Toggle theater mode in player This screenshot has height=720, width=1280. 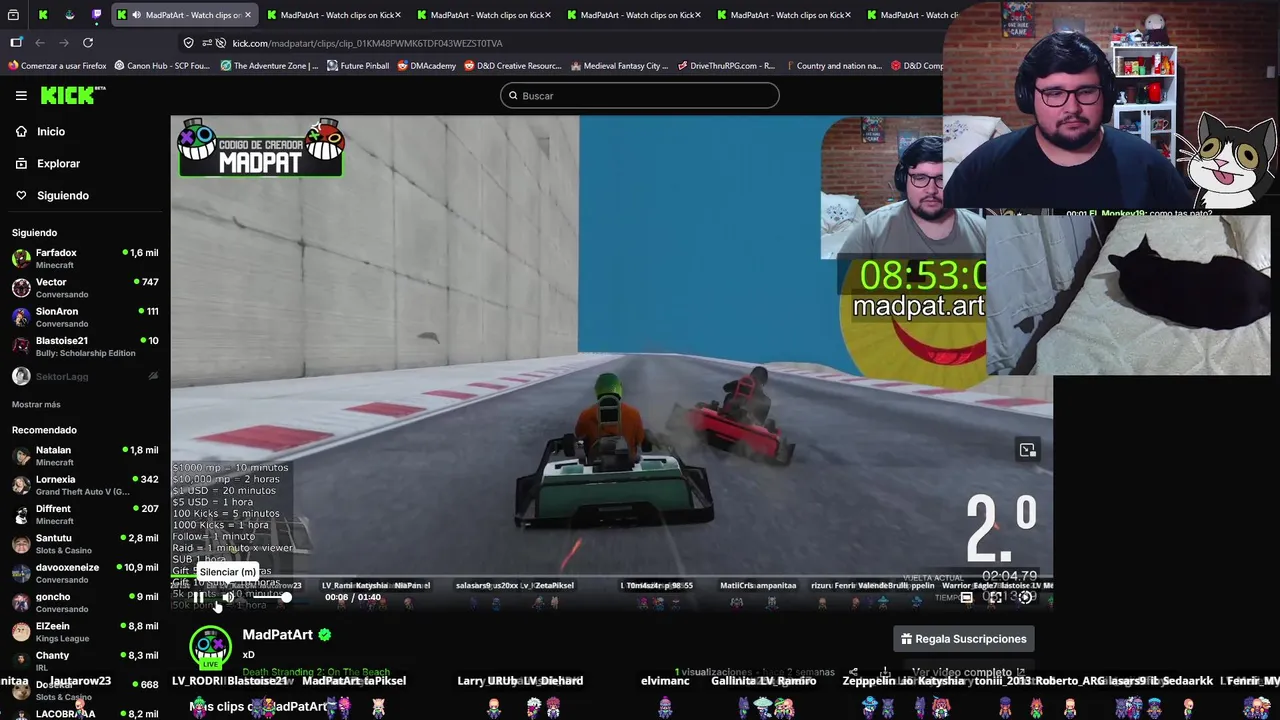click(x=966, y=597)
